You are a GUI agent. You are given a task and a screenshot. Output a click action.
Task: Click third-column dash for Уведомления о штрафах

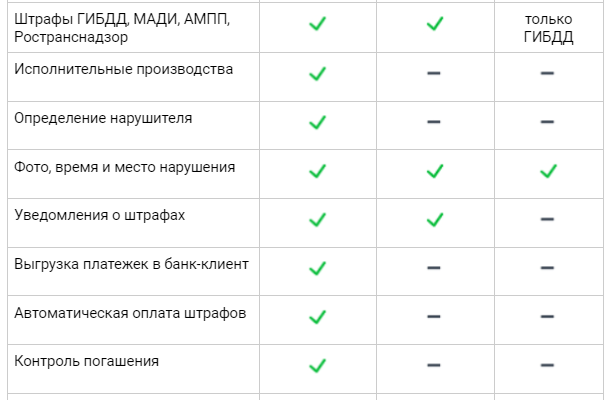(x=548, y=219)
